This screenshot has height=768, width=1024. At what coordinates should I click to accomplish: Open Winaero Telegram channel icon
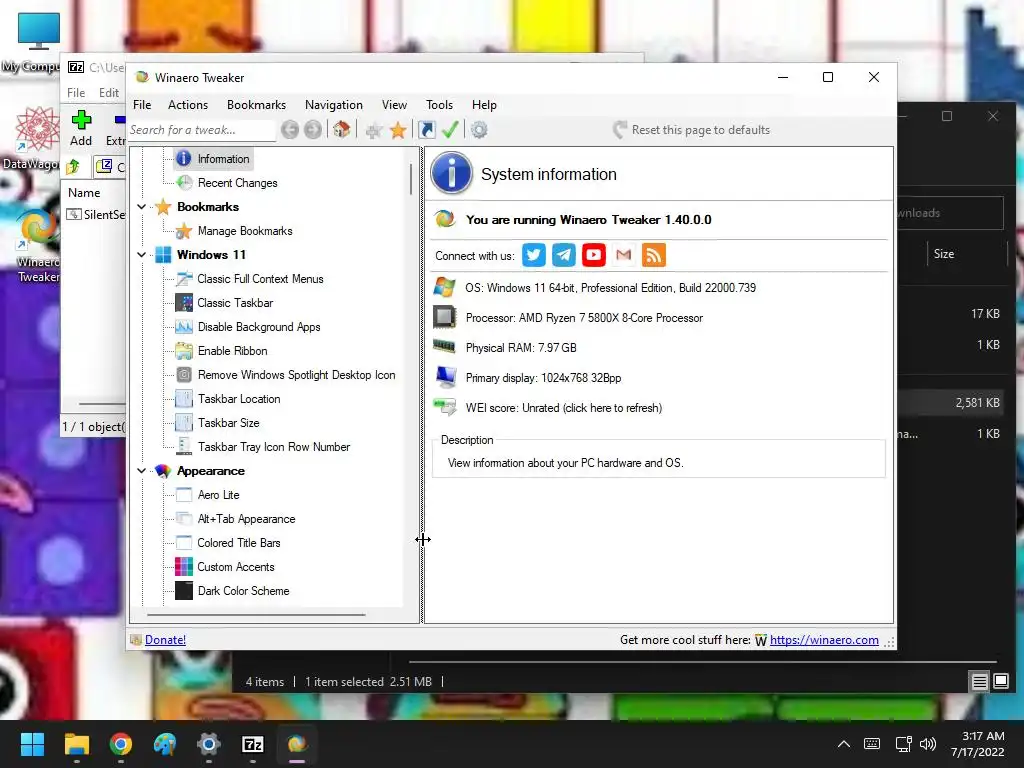(564, 255)
